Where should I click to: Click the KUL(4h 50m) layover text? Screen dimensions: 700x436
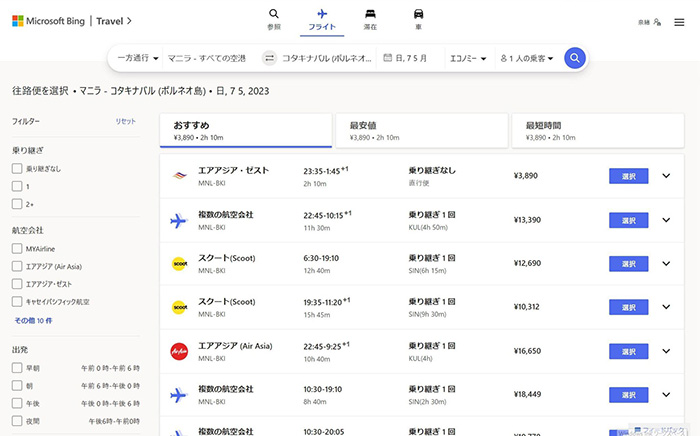point(428,228)
